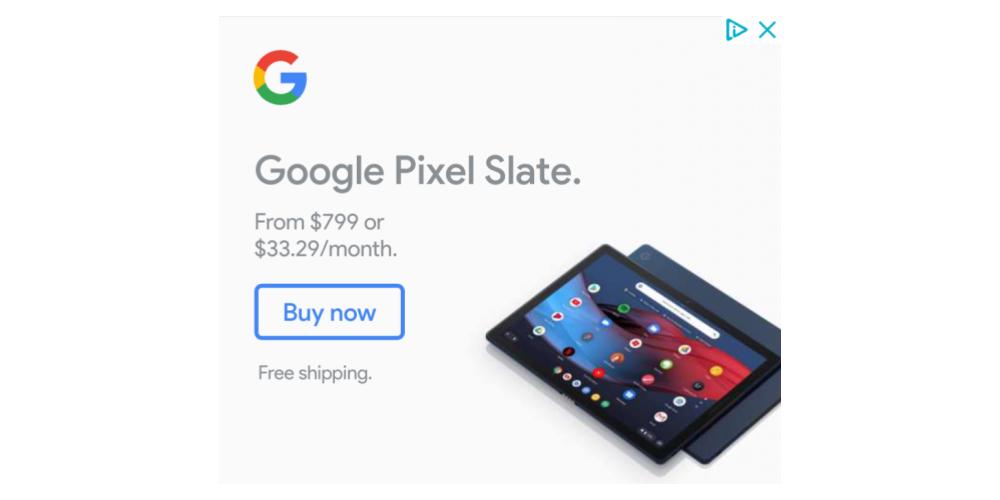The width and height of the screenshot is (1000, 500).
Task: Open the AdChoices info icon
Action: pos(735,29)
